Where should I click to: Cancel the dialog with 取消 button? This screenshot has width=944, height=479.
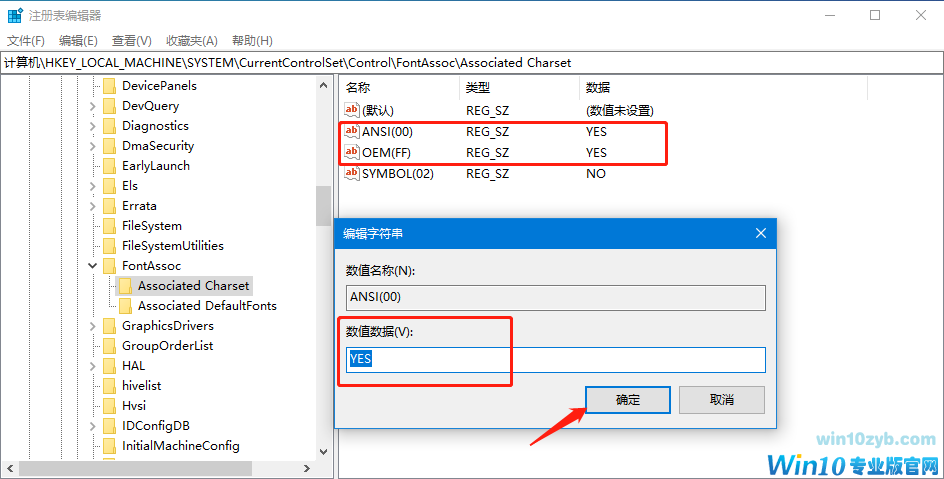pyautogui.click(x=721, y=400)
